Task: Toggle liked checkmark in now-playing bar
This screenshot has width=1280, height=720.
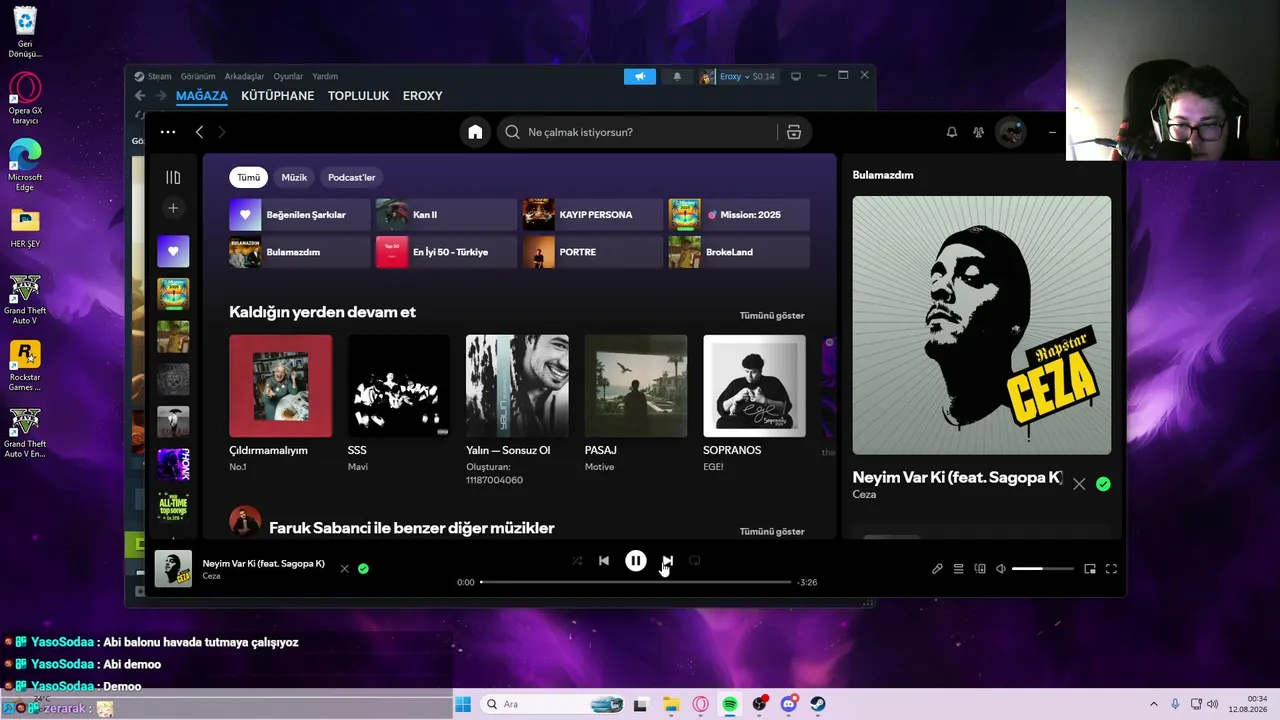Action: [363, 569]
